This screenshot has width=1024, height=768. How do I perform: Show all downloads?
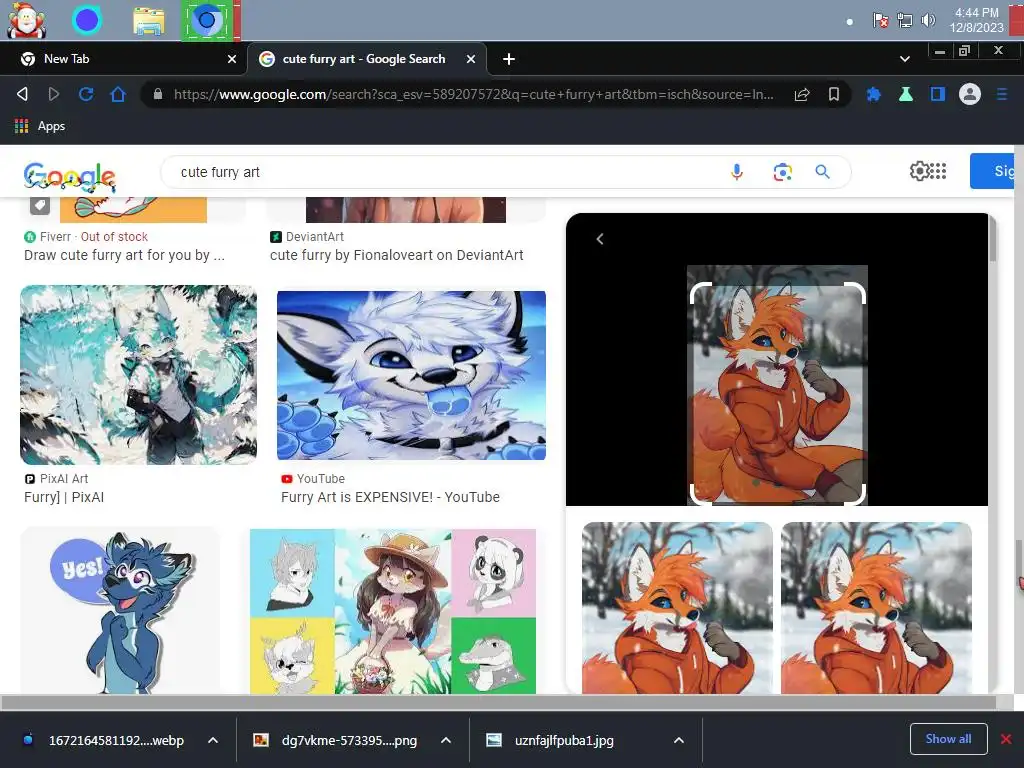pyautogui.click(x=948, y=739)
